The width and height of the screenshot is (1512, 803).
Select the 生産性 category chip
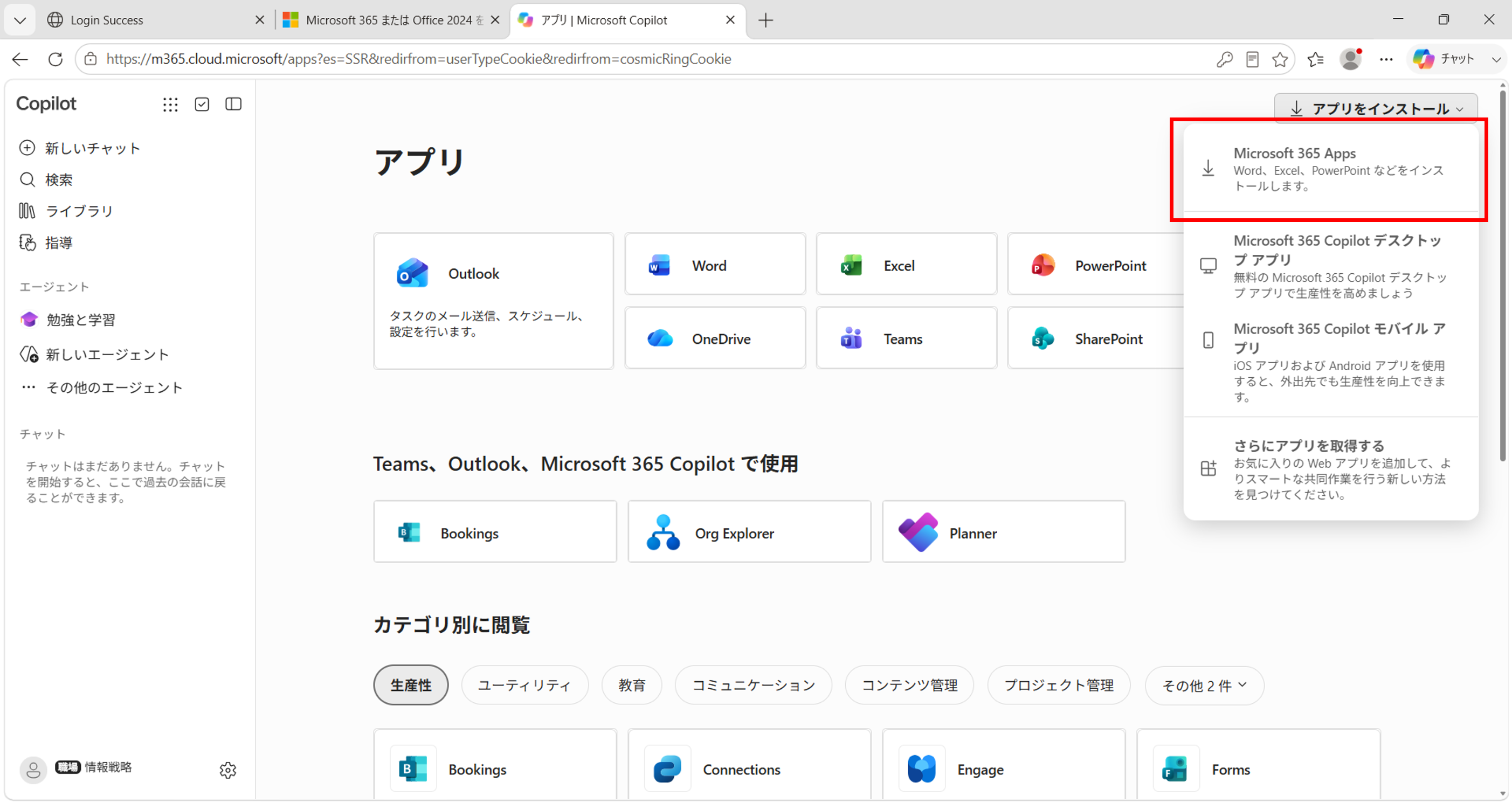(410, 685)
